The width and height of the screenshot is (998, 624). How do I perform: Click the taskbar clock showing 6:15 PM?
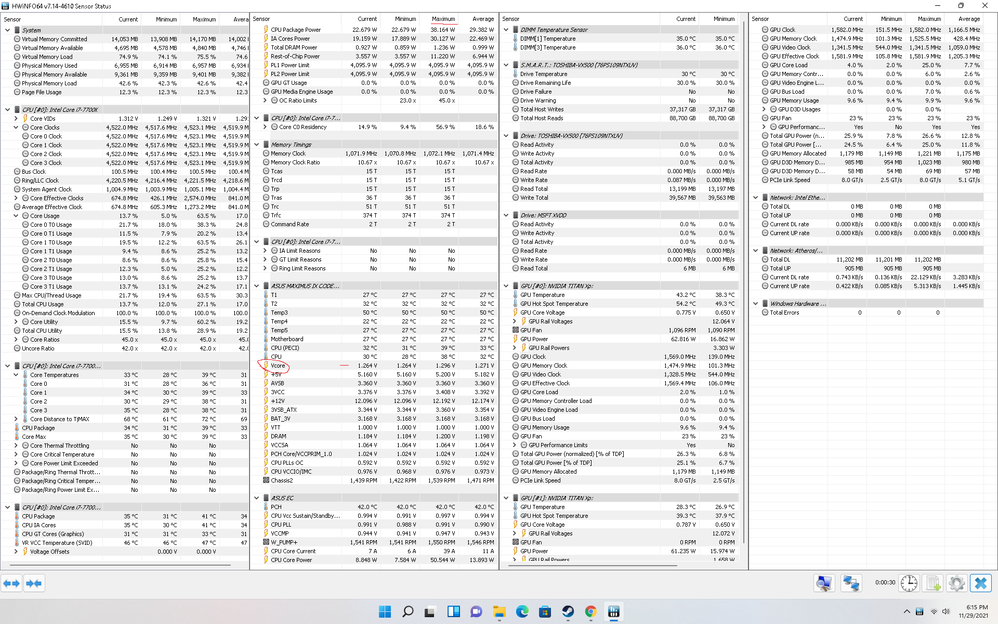click(975, 612)
